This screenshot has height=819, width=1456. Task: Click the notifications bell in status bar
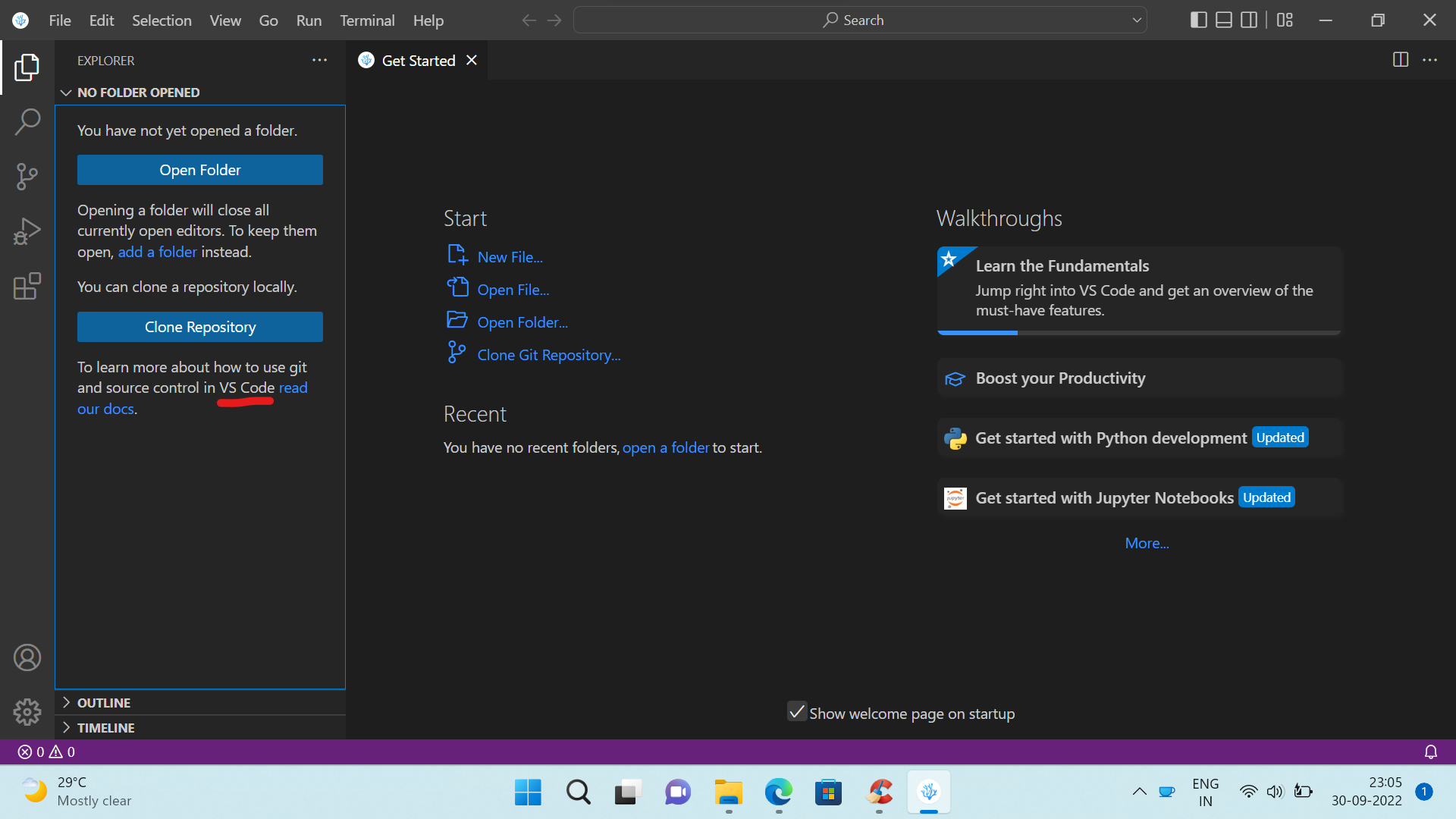tap(1430, 752)
